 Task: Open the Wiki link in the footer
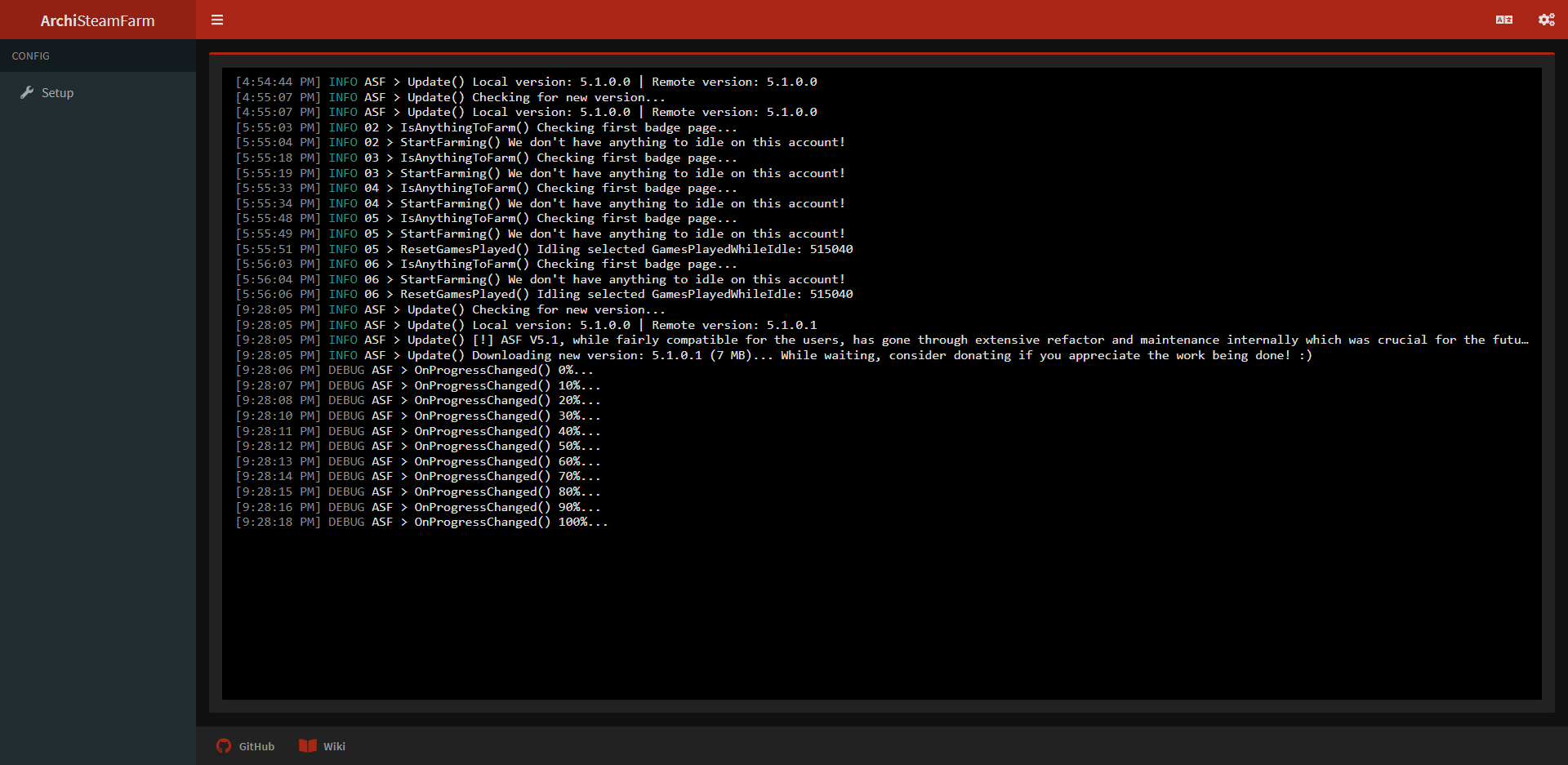tap(323, 745)
